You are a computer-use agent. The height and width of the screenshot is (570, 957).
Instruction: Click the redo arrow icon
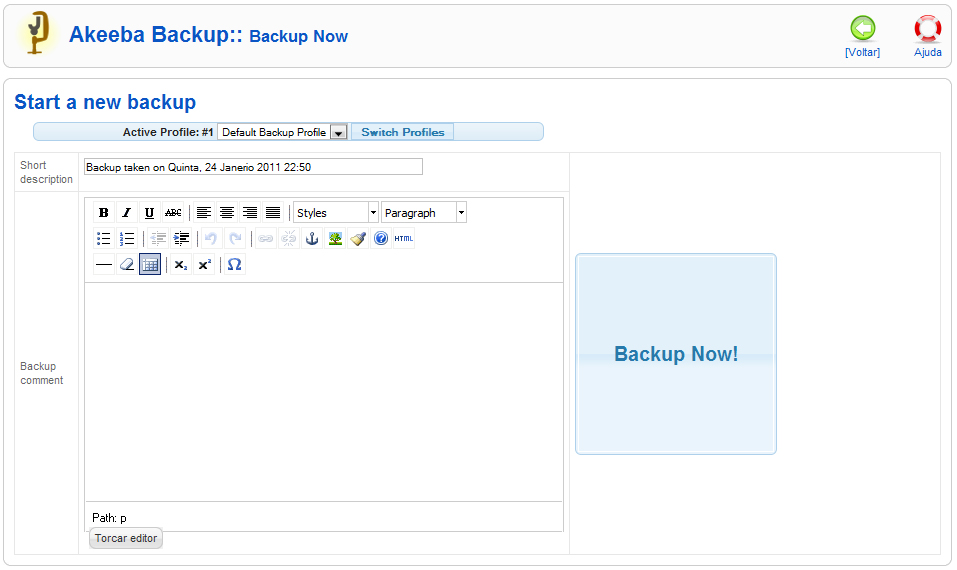[235, 239]
